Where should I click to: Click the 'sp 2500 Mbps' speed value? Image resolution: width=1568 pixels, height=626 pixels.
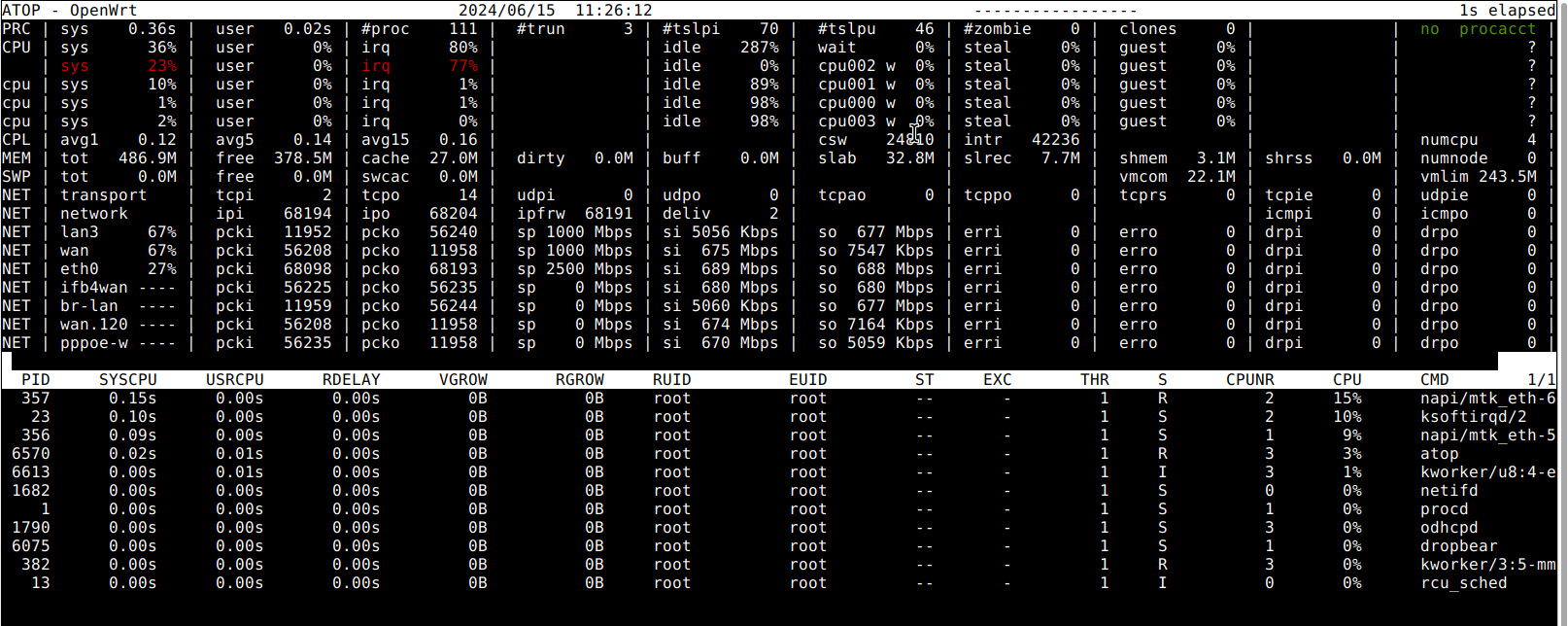(x=575, y=269)
